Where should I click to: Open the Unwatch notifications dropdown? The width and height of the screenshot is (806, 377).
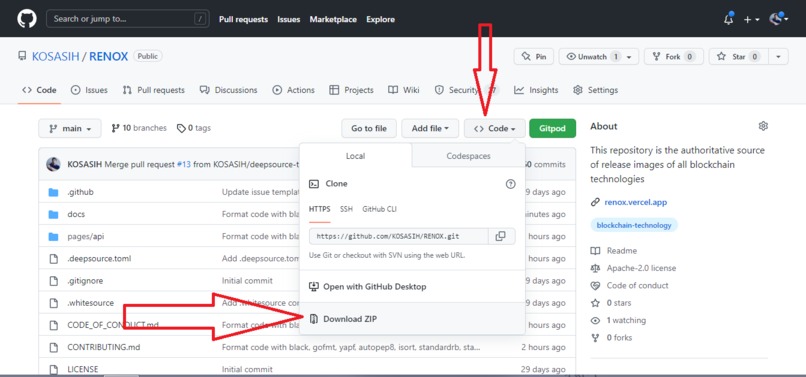pyautogui.click(x=599, y=57)
